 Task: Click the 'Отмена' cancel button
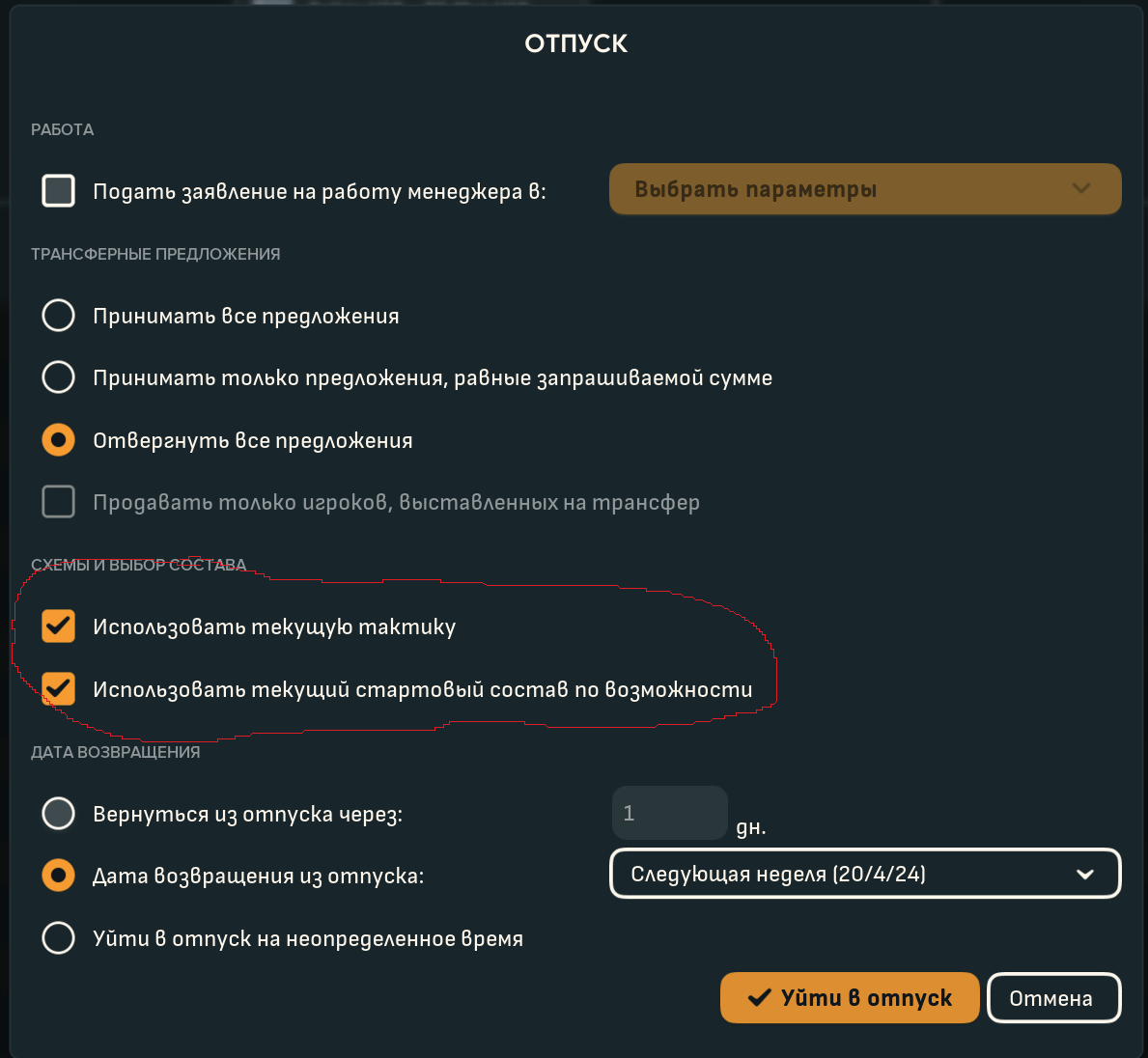1053,997
